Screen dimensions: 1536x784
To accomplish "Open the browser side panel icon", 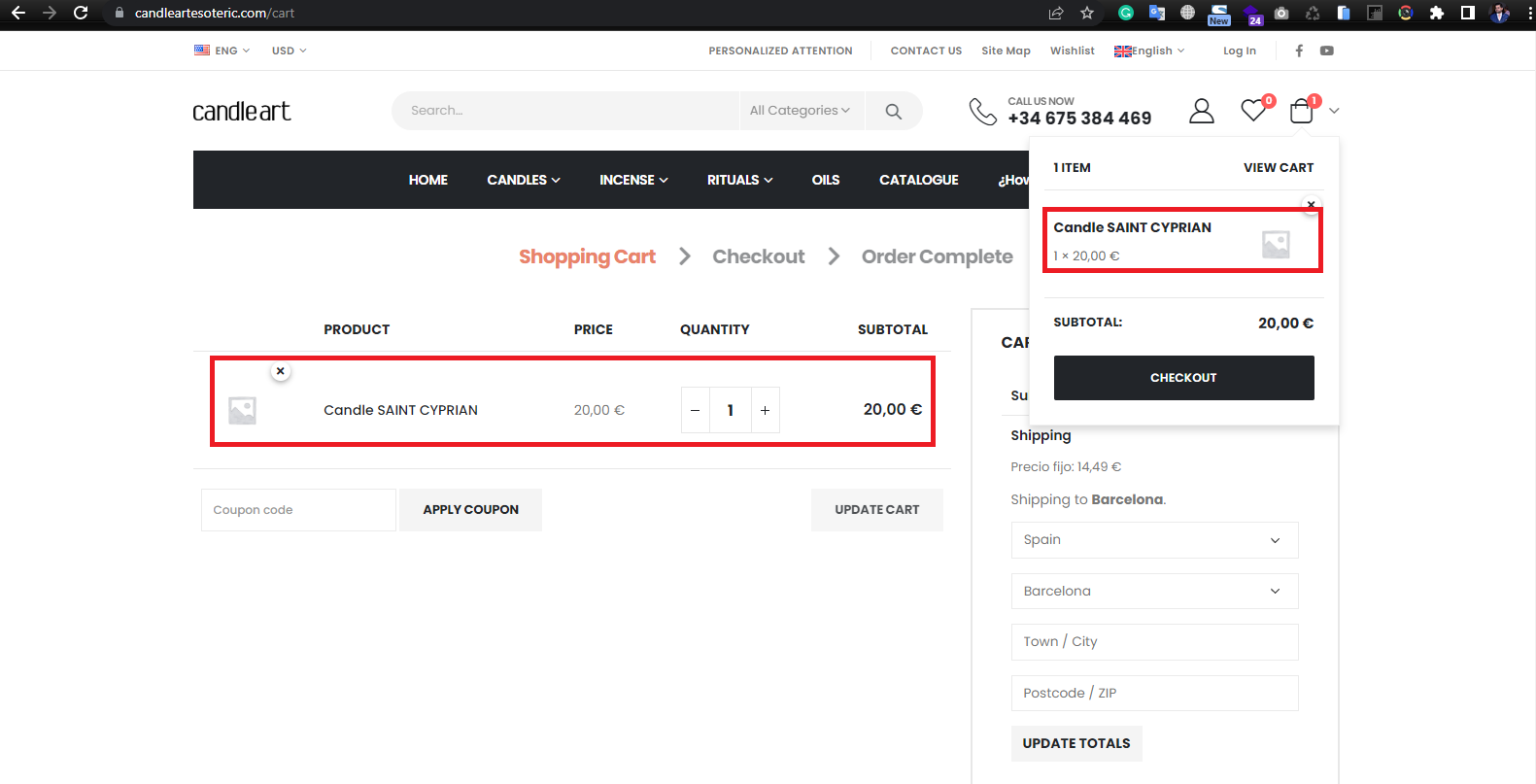I will tap(1468, 13).
